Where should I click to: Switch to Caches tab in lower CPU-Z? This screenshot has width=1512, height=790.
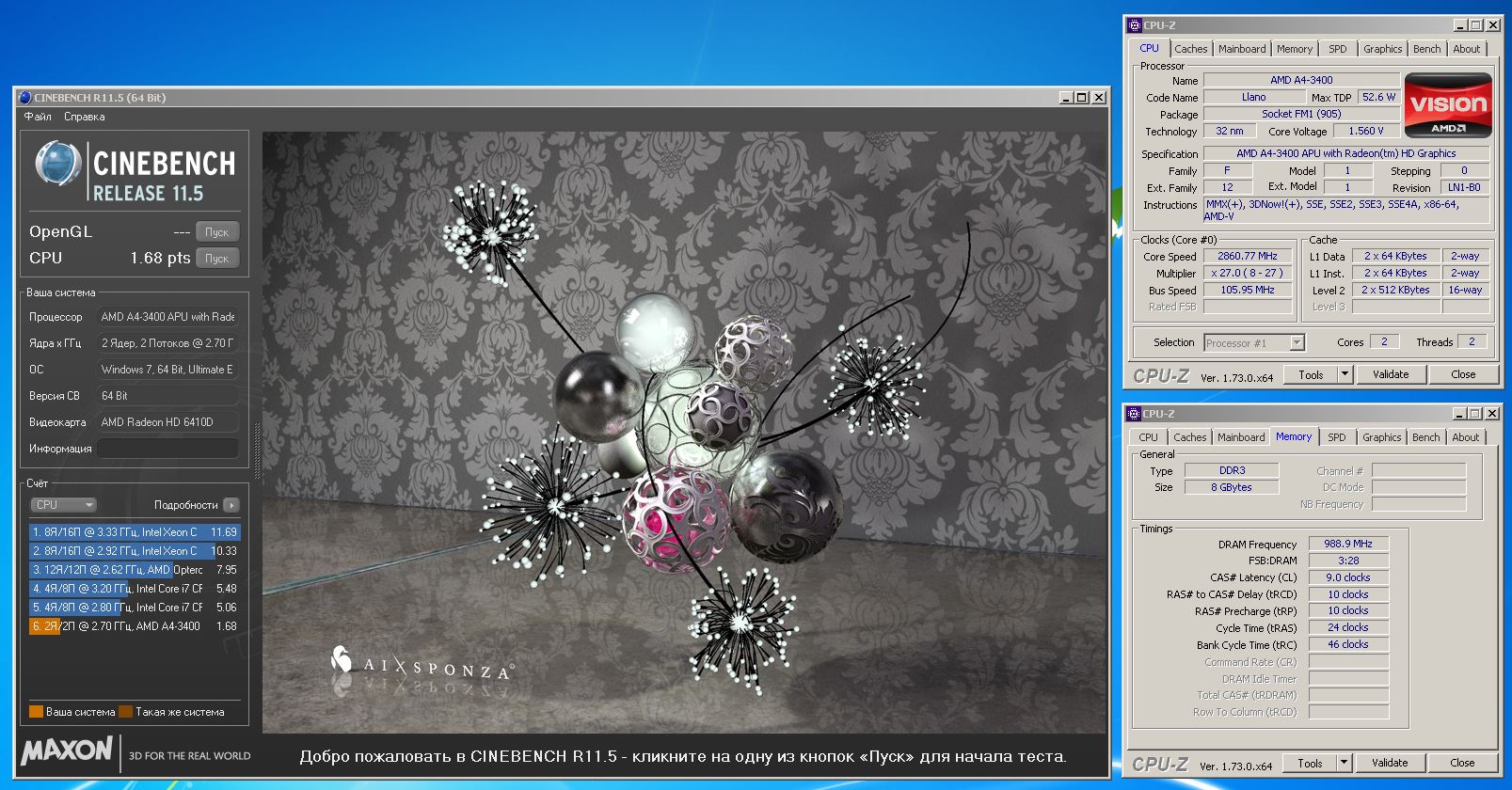pyautogui.click(x=1189, y=437)
